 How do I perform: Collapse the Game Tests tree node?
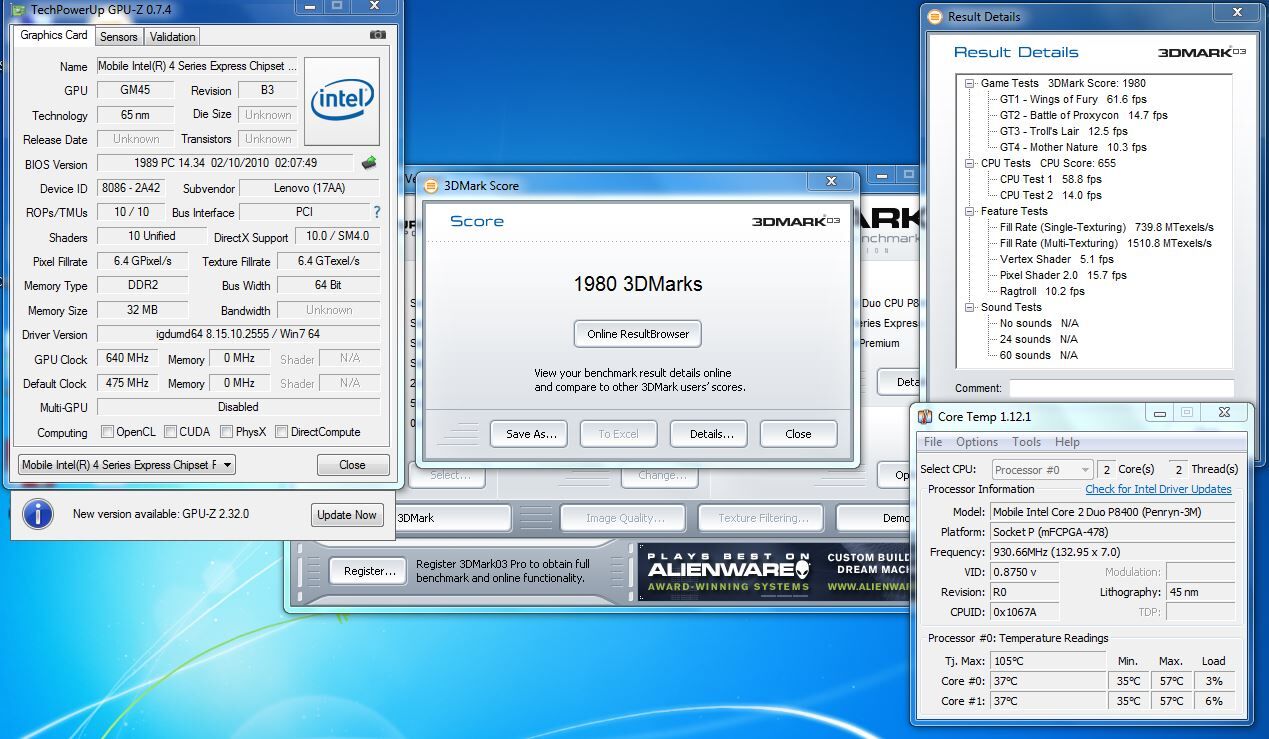(969, 83)
